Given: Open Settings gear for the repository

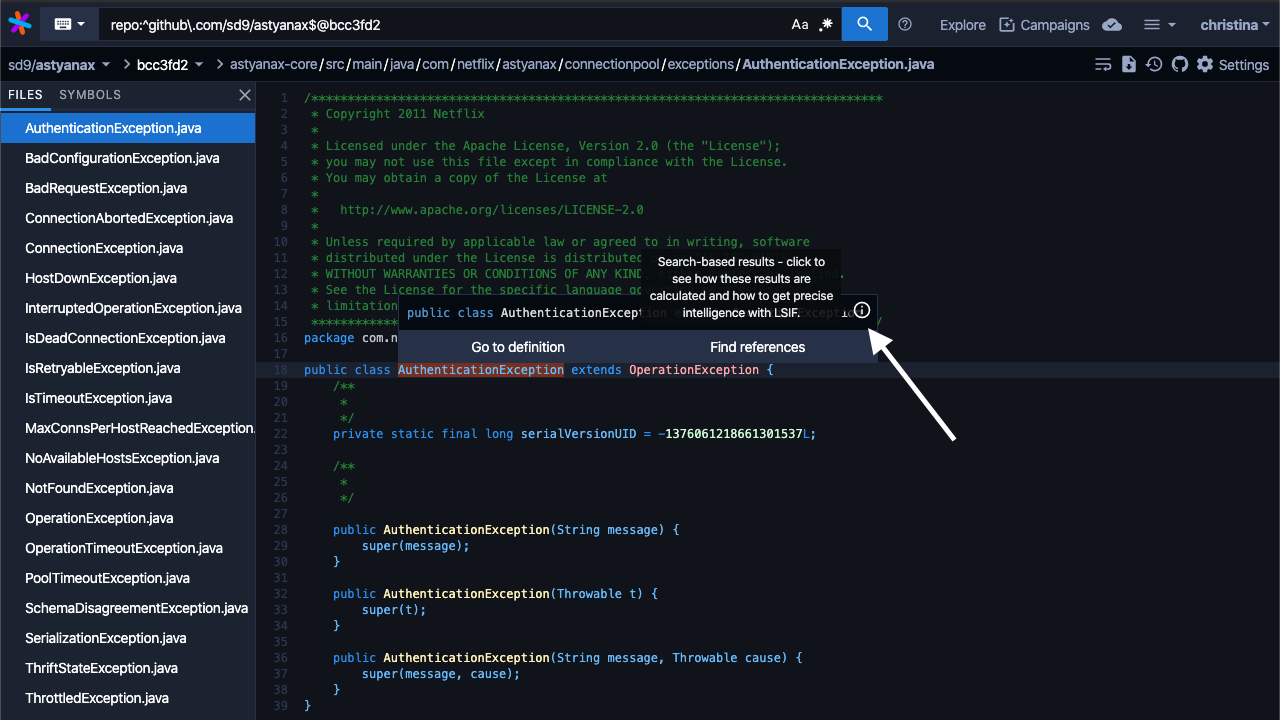Looking at the screenshot, I should pyautogui.click(x=1233, y=64).
